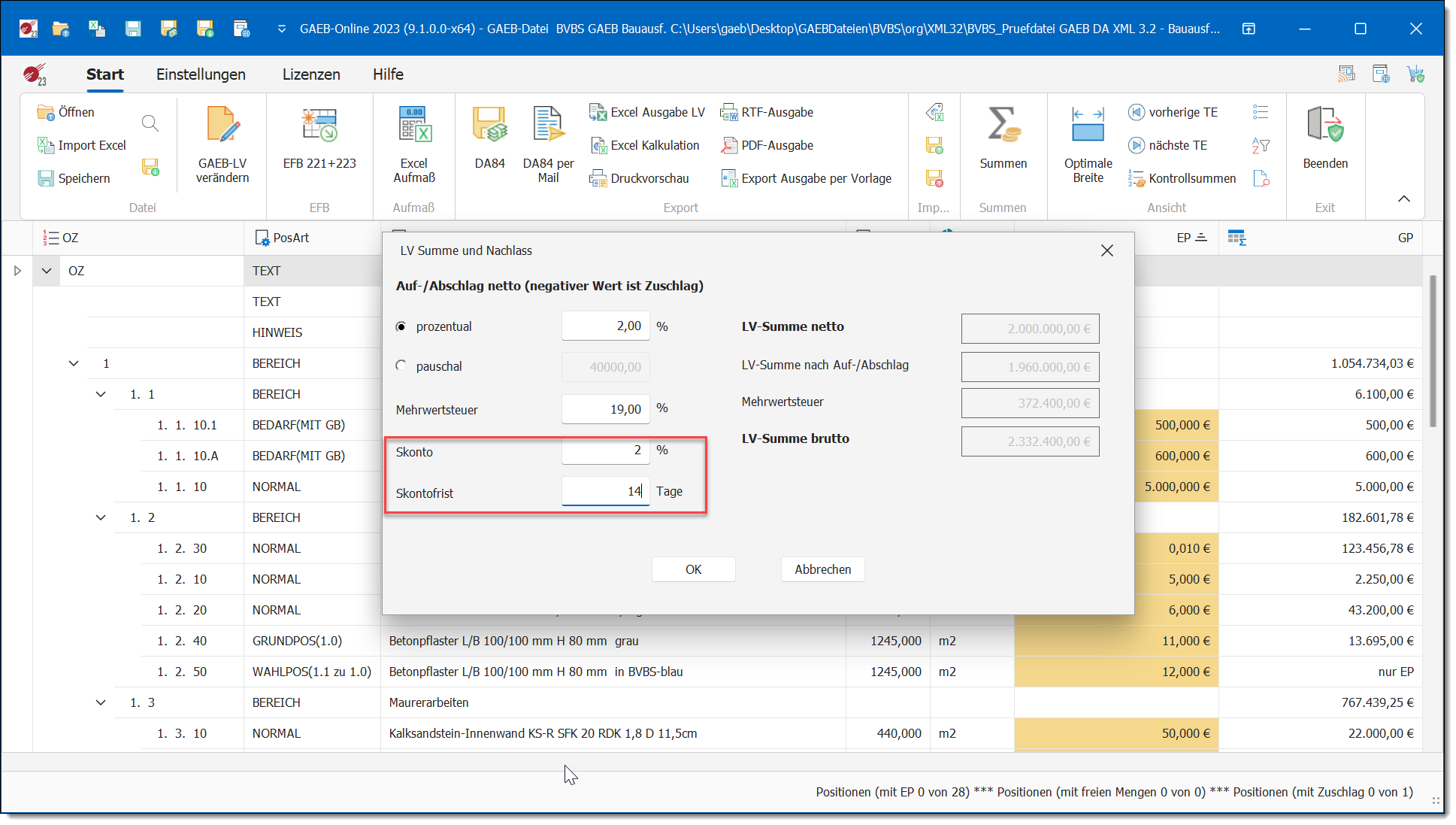
Task: Send file with DA84 per Mail
Action: tap(548, 126)
